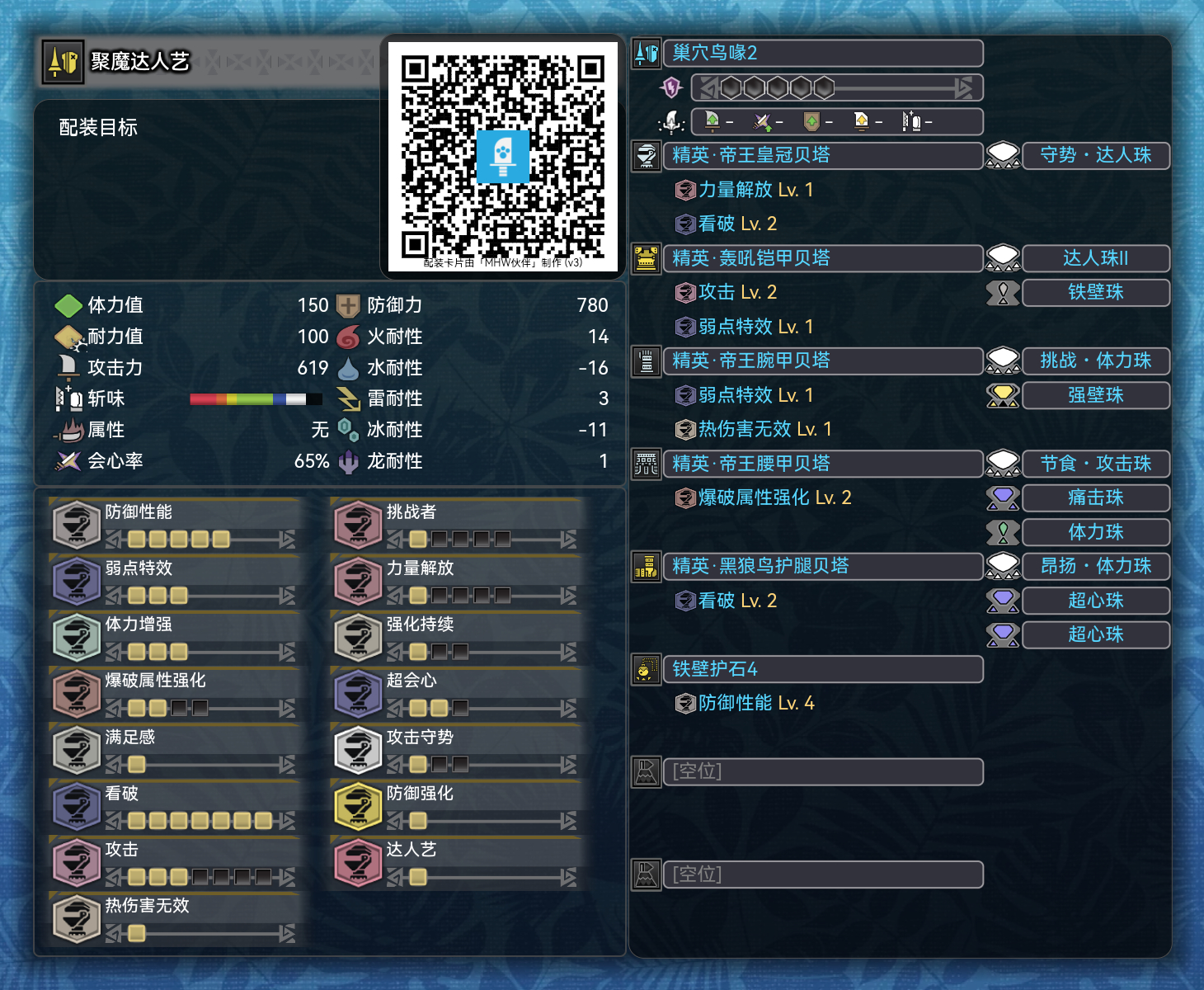The width and height of the screenshot is (1204, 990).
Task: Click the waist armor icon for 精英·帝王腰甲贝塔
Action: (647, 464)
